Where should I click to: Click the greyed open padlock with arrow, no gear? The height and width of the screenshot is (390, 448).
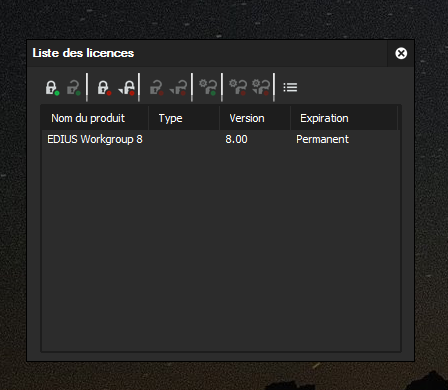pos(178,88)
